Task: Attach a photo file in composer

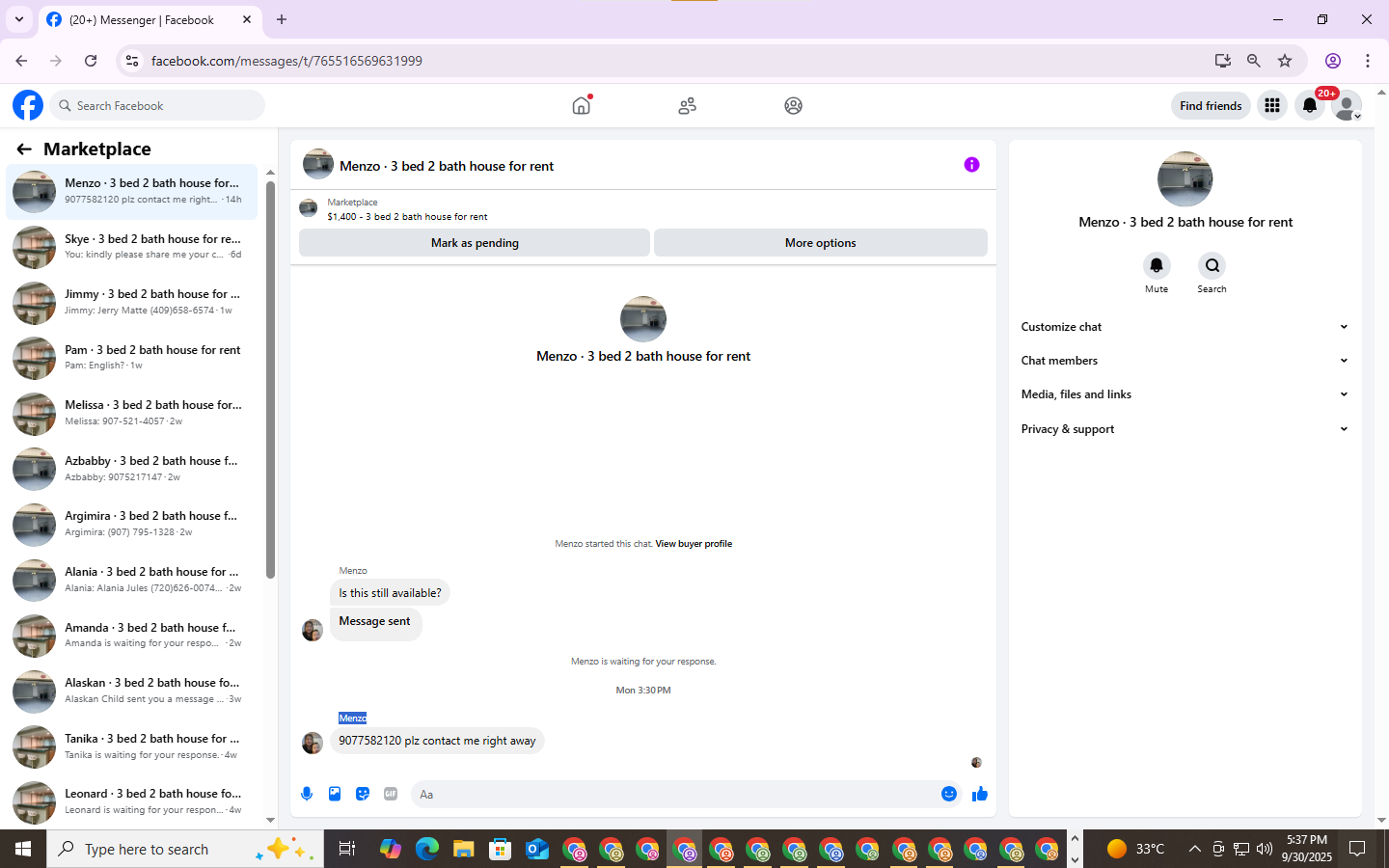Action: coord(335,794)
